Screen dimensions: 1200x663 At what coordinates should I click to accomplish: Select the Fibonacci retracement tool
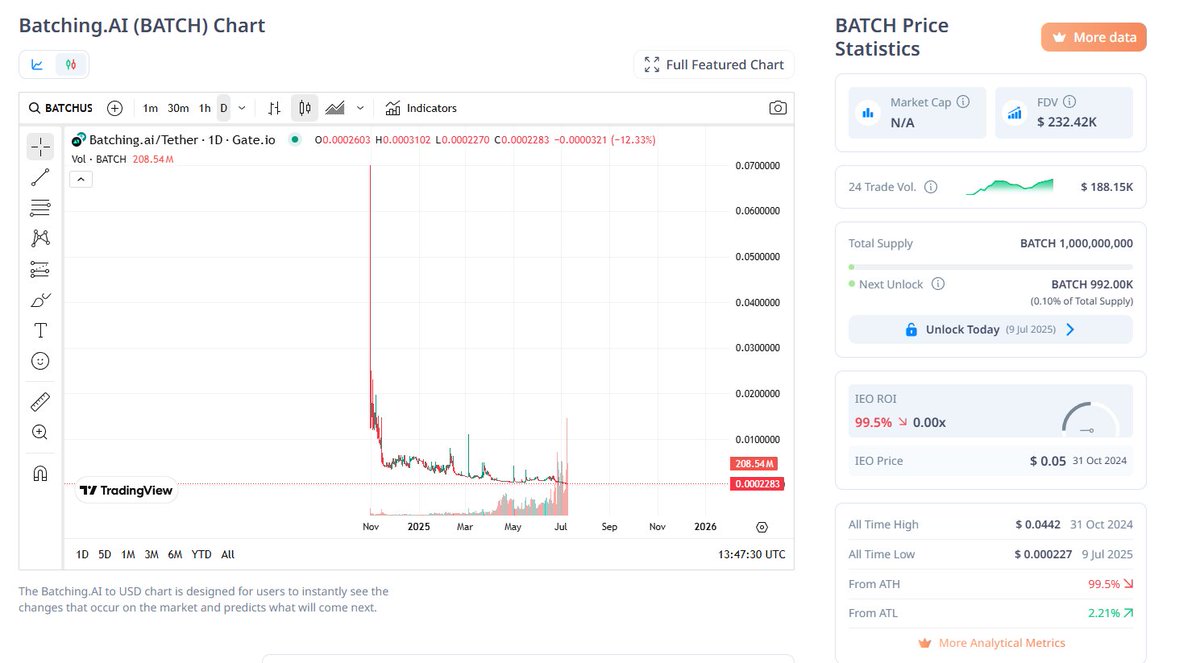pos(40,208)
